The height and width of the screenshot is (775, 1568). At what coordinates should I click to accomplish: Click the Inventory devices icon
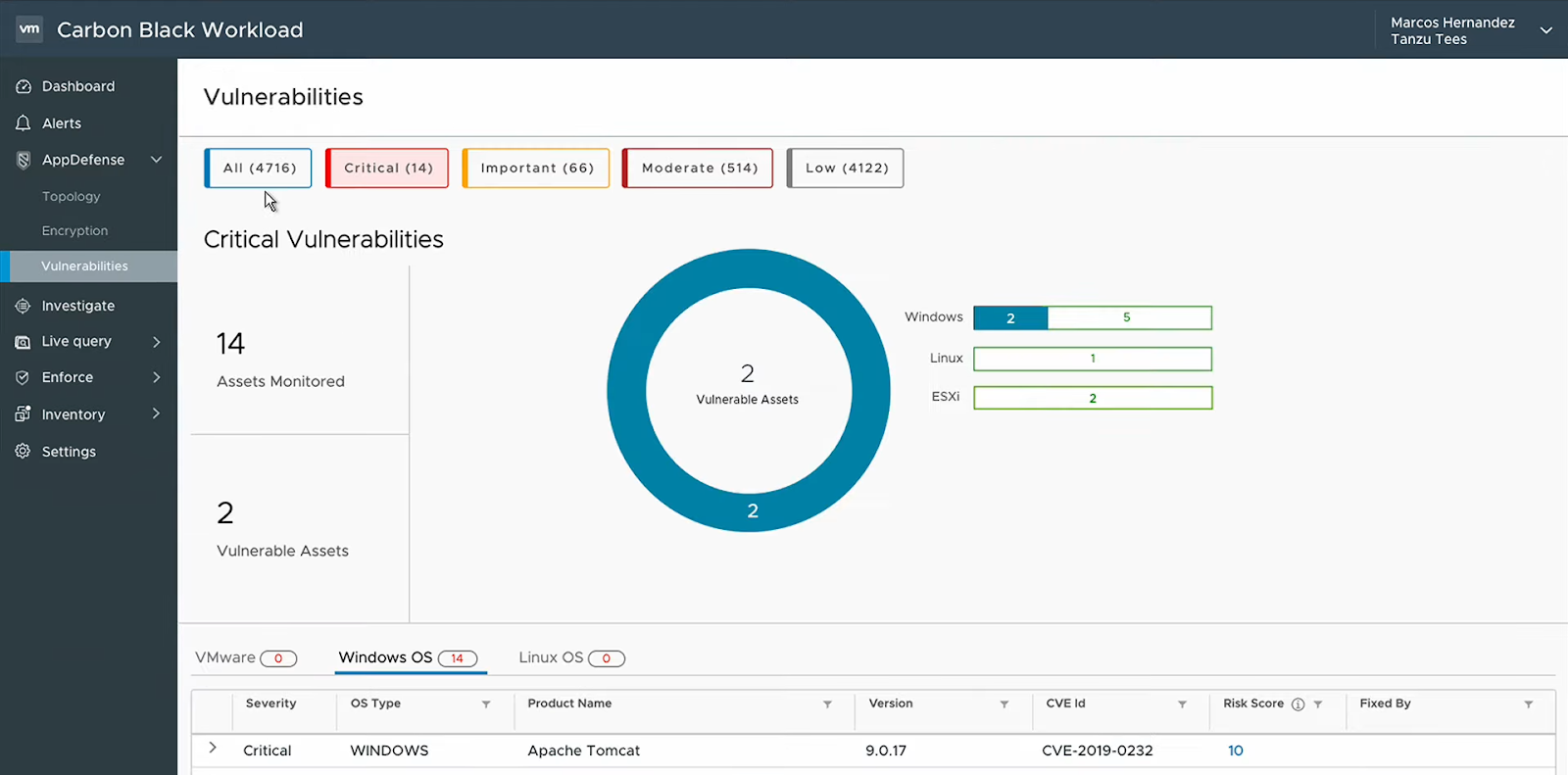click(24, 414)
